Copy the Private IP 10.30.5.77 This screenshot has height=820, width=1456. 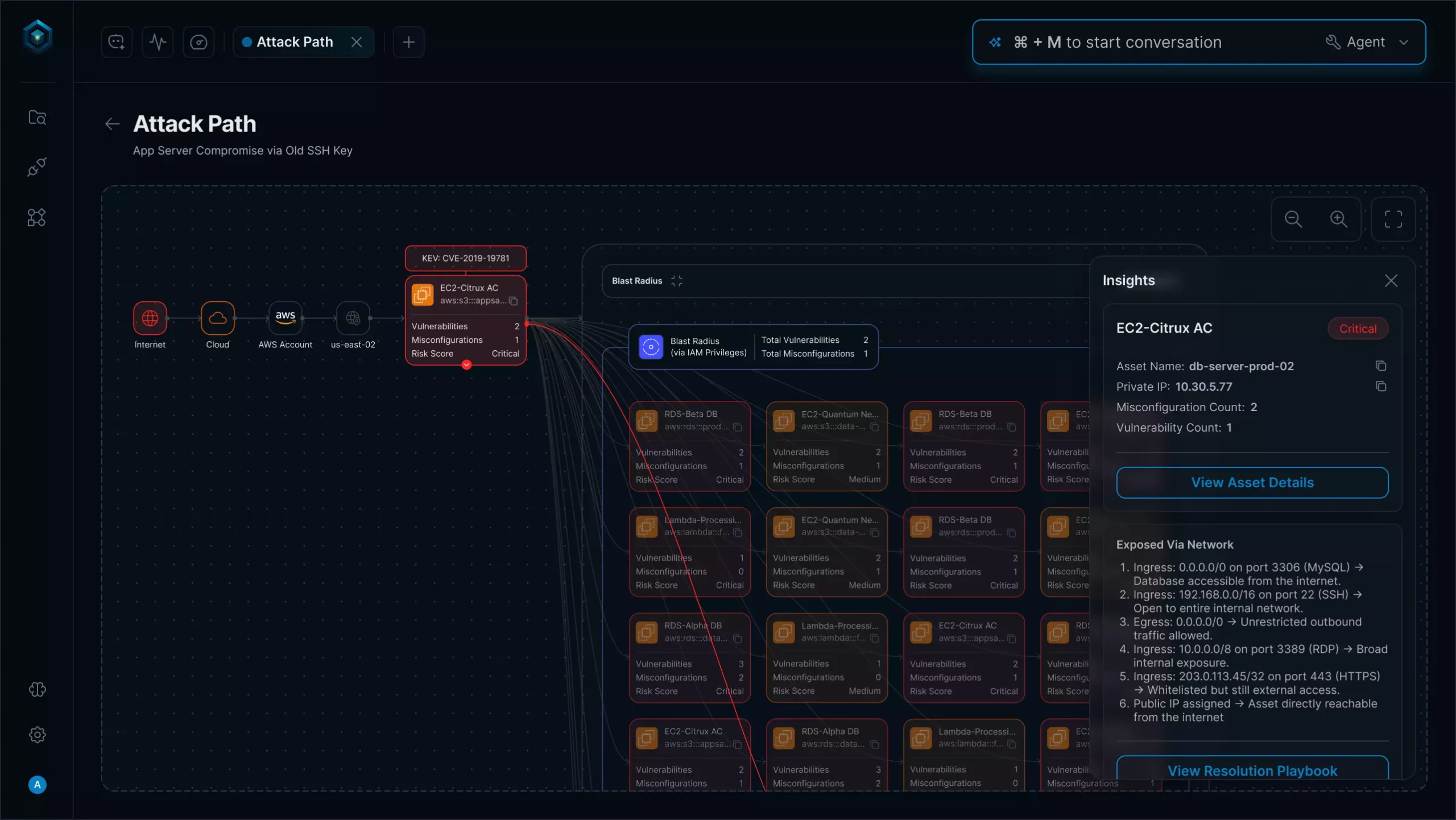coord(1380,387)
